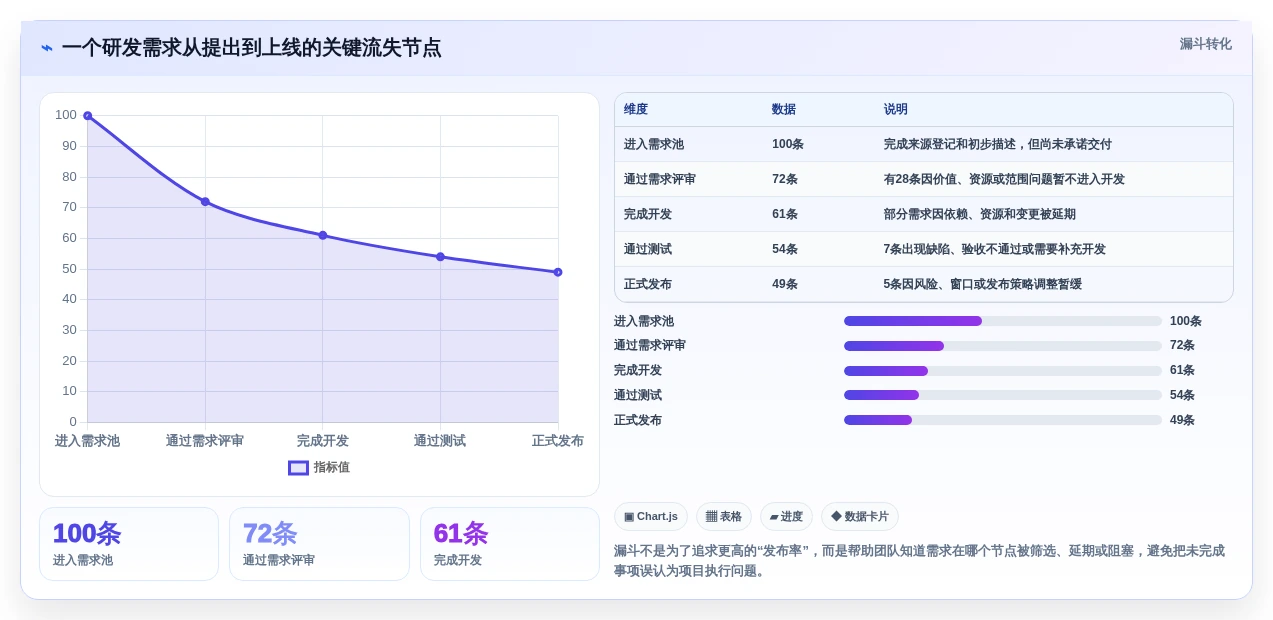
Task: Click the 完成开发 x-axis label
Action: click(x=323, y=441)
